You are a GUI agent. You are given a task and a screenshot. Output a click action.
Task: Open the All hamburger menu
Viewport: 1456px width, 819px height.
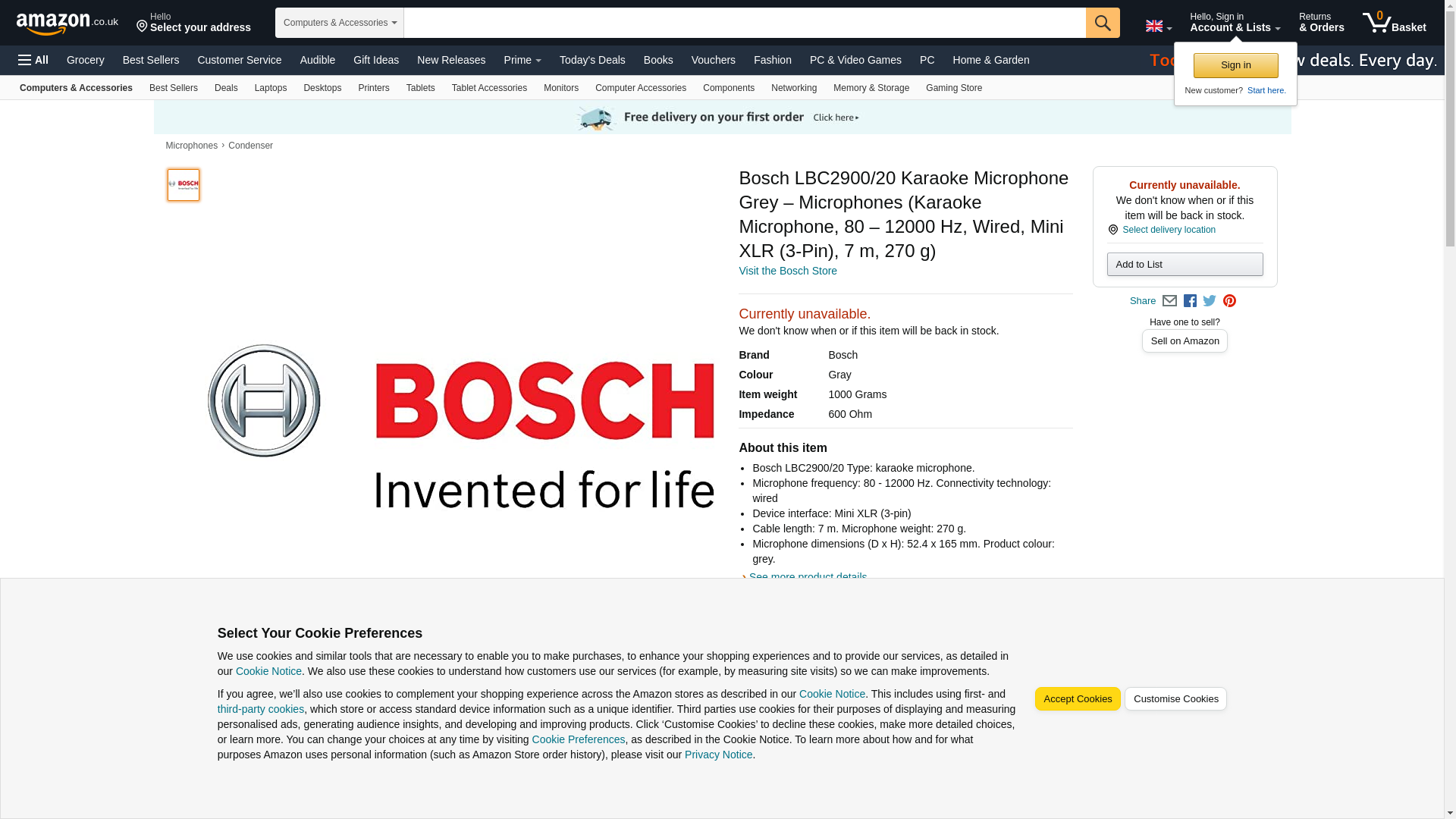click(33, 60)
